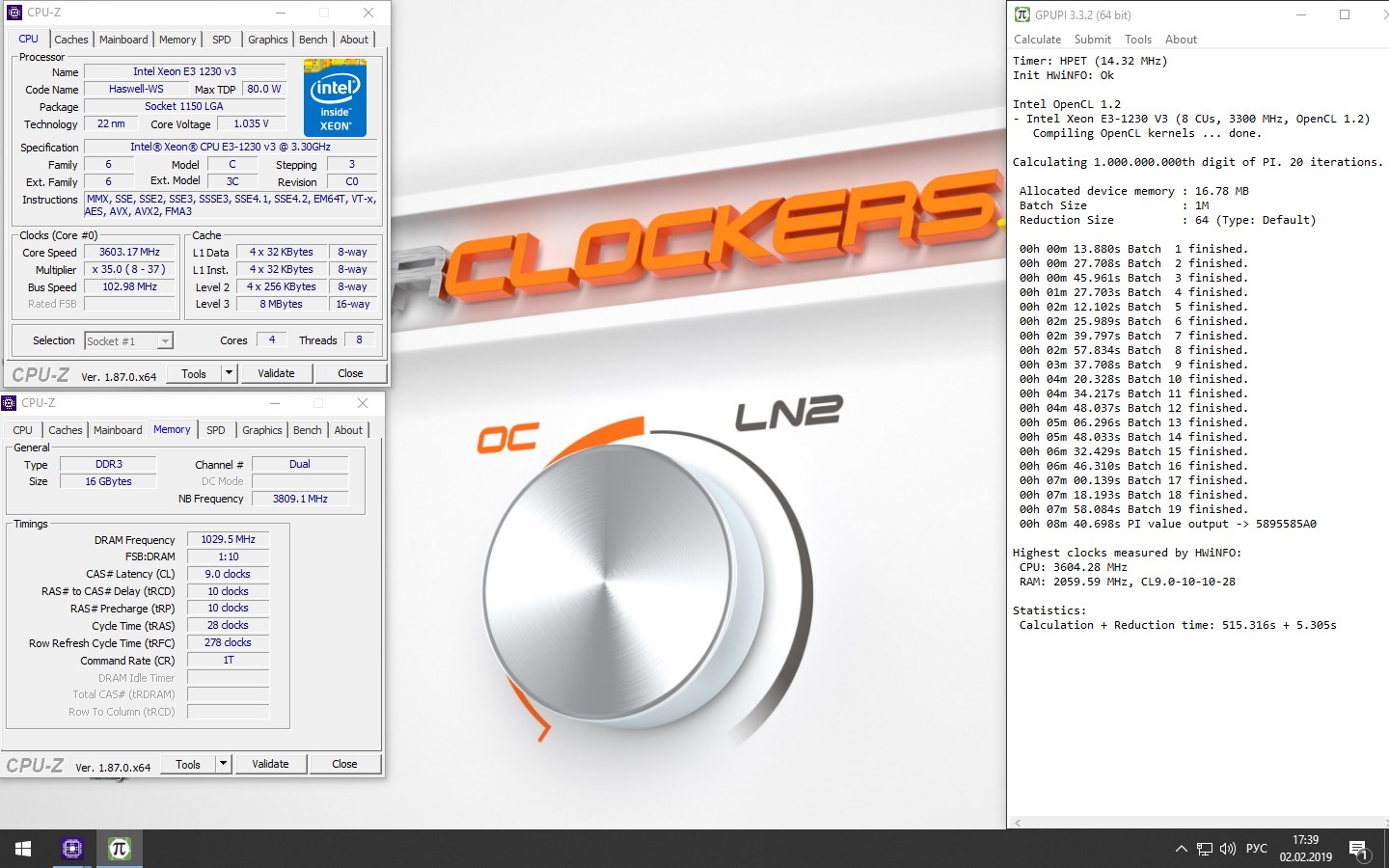Open About tab in lower CPU-Z window

tap(348, 430)
